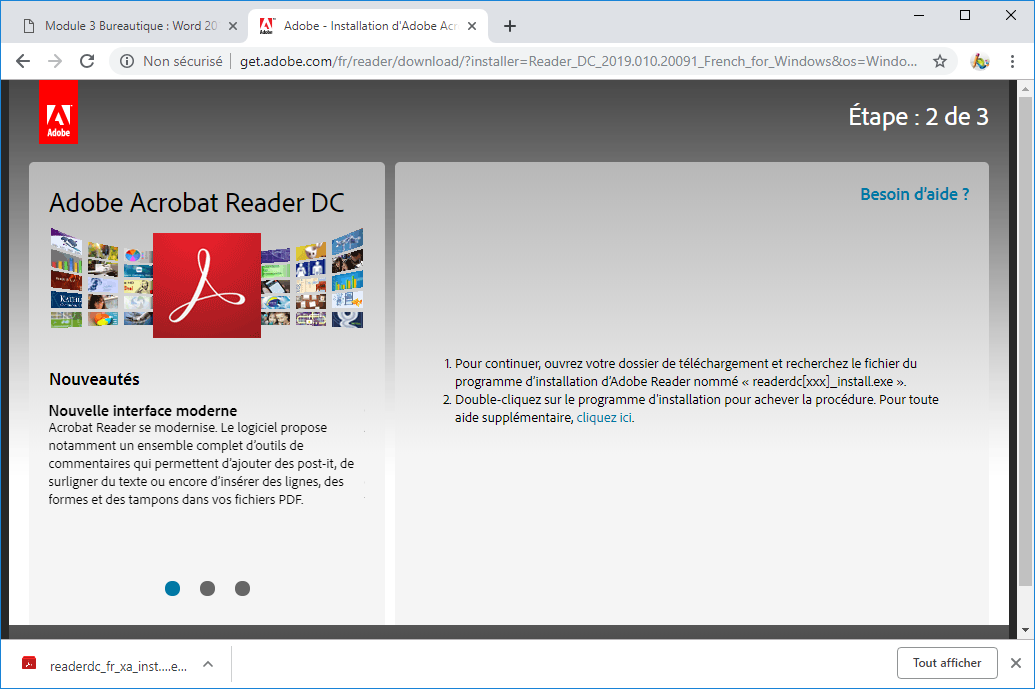Close the Module 3 Bureautique tab
Screen dimensions: 1035x689
click(232, 26)
